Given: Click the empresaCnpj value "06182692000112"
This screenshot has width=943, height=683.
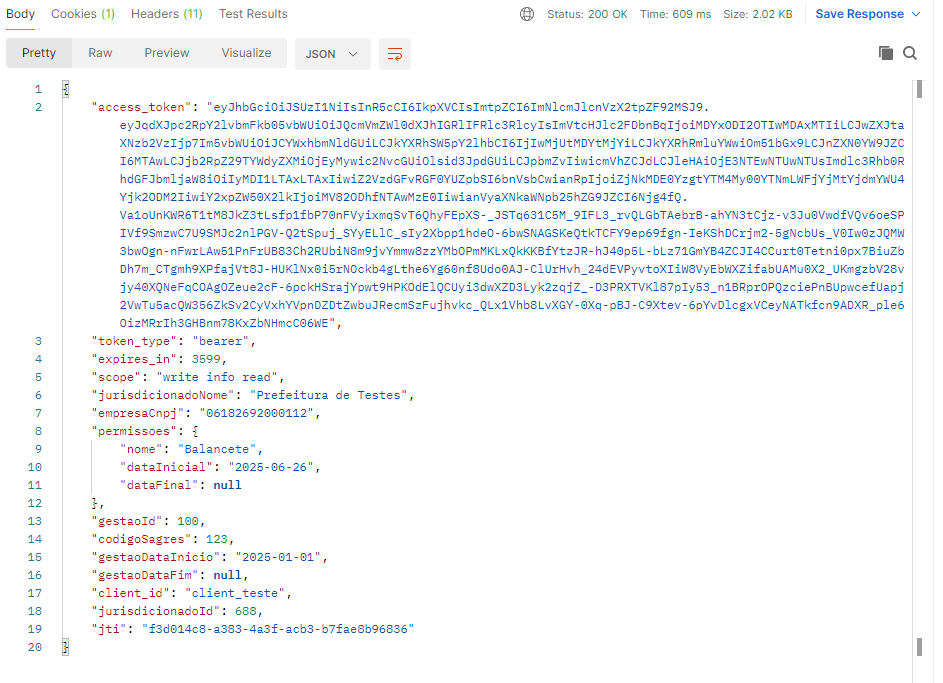Looking at the screenshot, I should 257,413.
